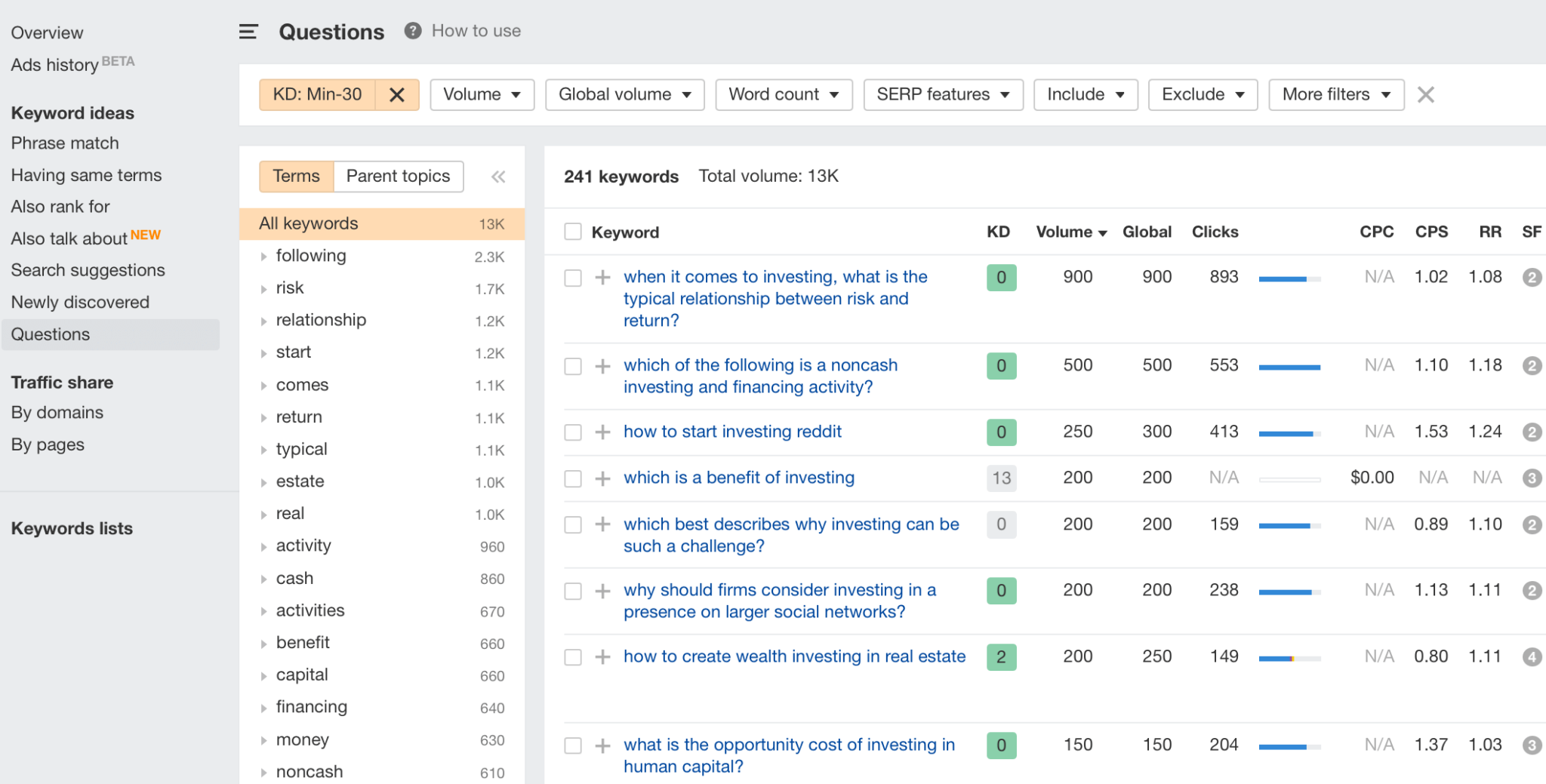Expand the 'risk' term in the terms list
Image resolution: width=1546 pixels, height=784 pixels.
[263, 289]
